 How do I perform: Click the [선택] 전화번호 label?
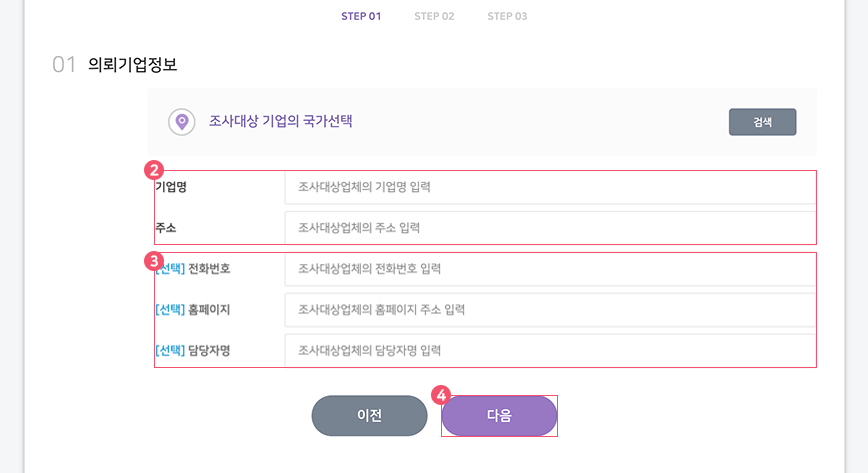[x=193, y=269]
